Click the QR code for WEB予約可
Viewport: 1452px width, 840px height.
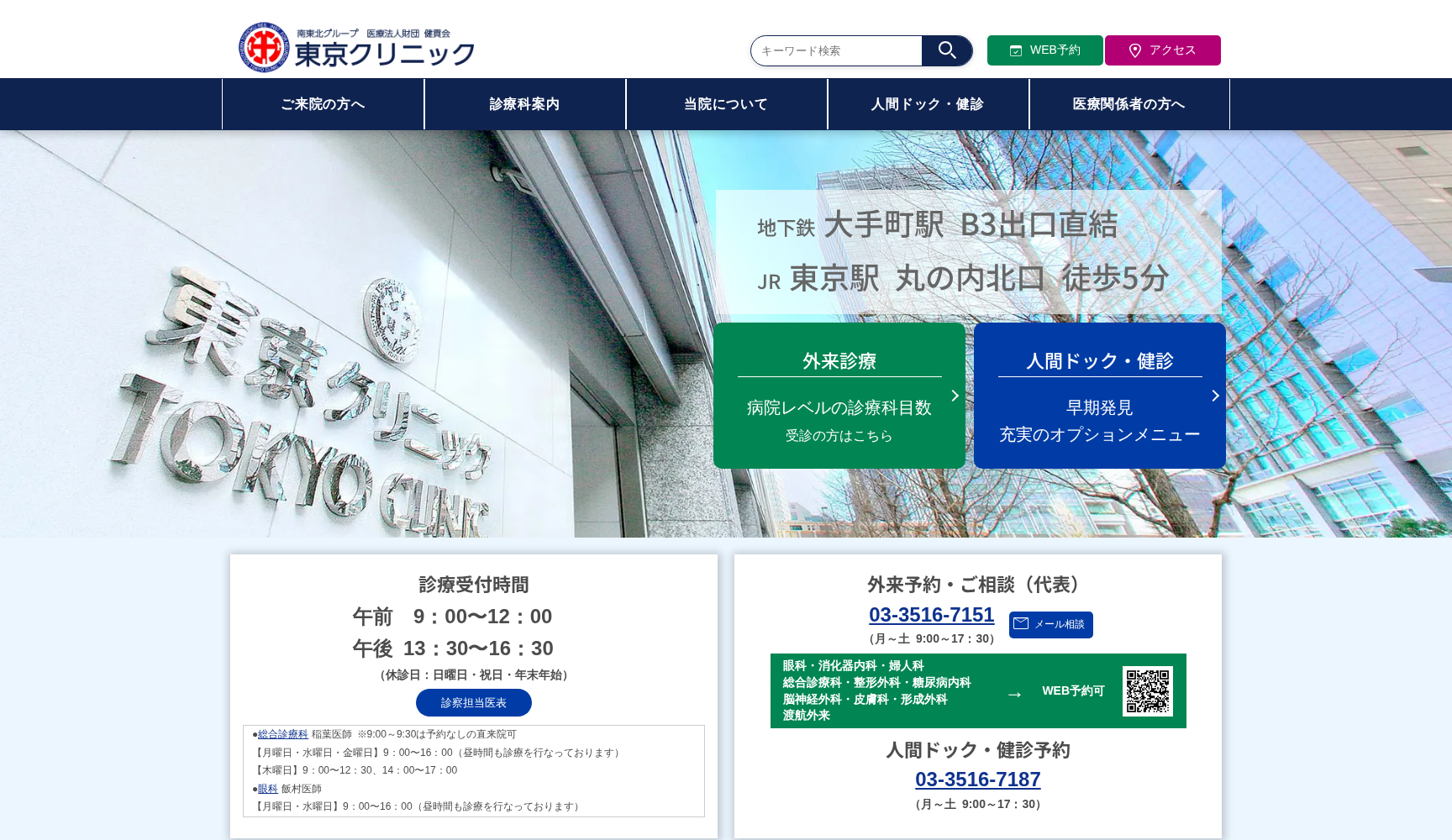(x=1148, y=690)
